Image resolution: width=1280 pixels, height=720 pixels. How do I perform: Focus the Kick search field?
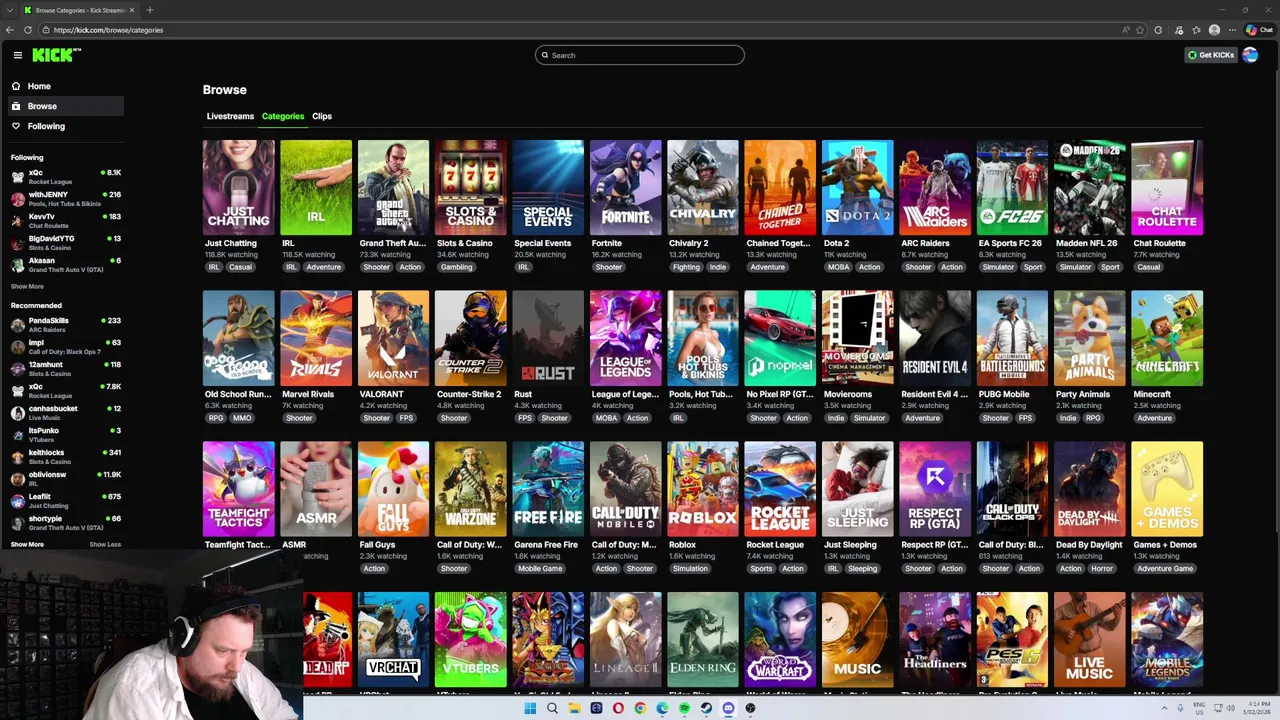(x=640, y=55)
